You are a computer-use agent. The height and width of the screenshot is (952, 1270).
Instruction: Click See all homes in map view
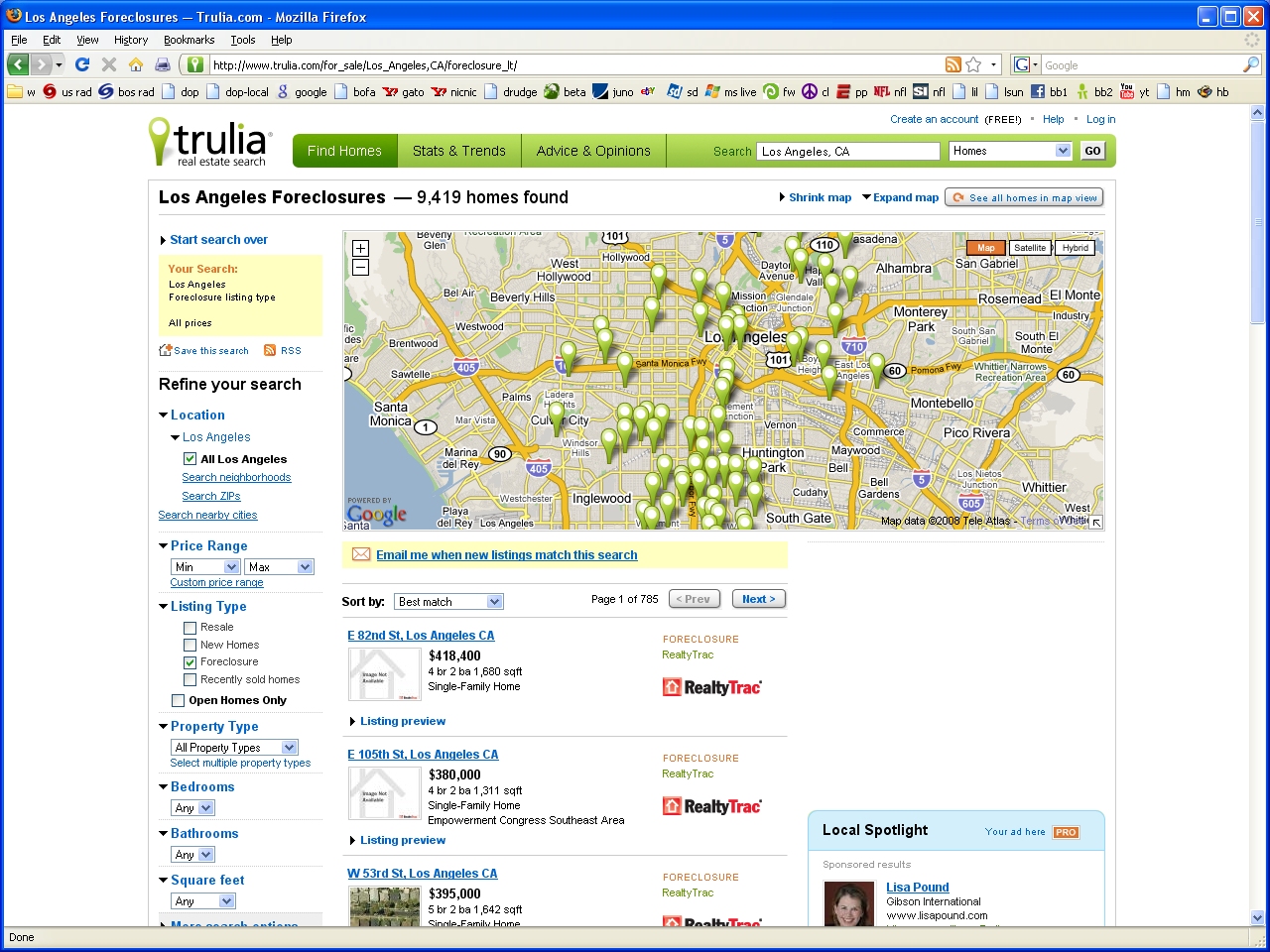(1024, 197)
